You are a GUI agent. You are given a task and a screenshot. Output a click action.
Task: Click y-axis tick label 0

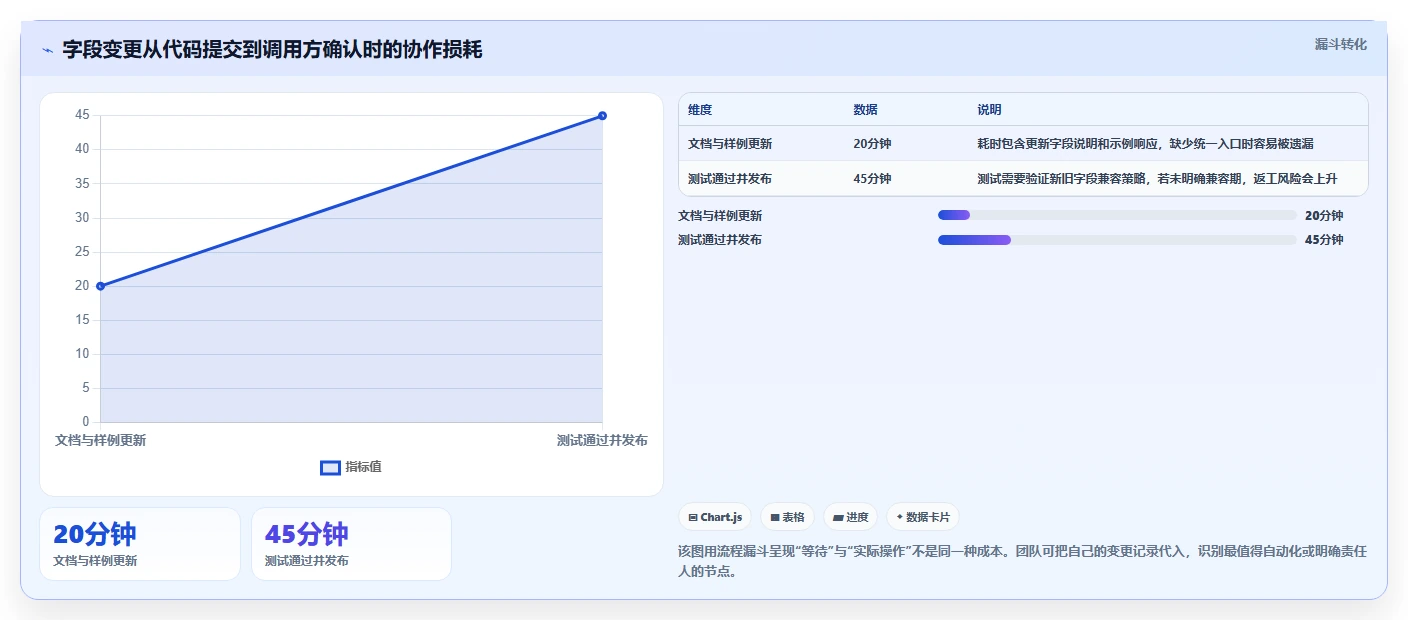click(x=86, y=422)
